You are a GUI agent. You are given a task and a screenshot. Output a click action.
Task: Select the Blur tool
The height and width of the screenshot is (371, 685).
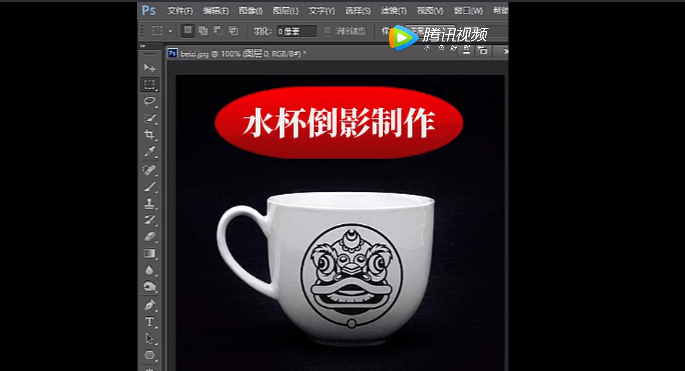[x=149, y=270]
